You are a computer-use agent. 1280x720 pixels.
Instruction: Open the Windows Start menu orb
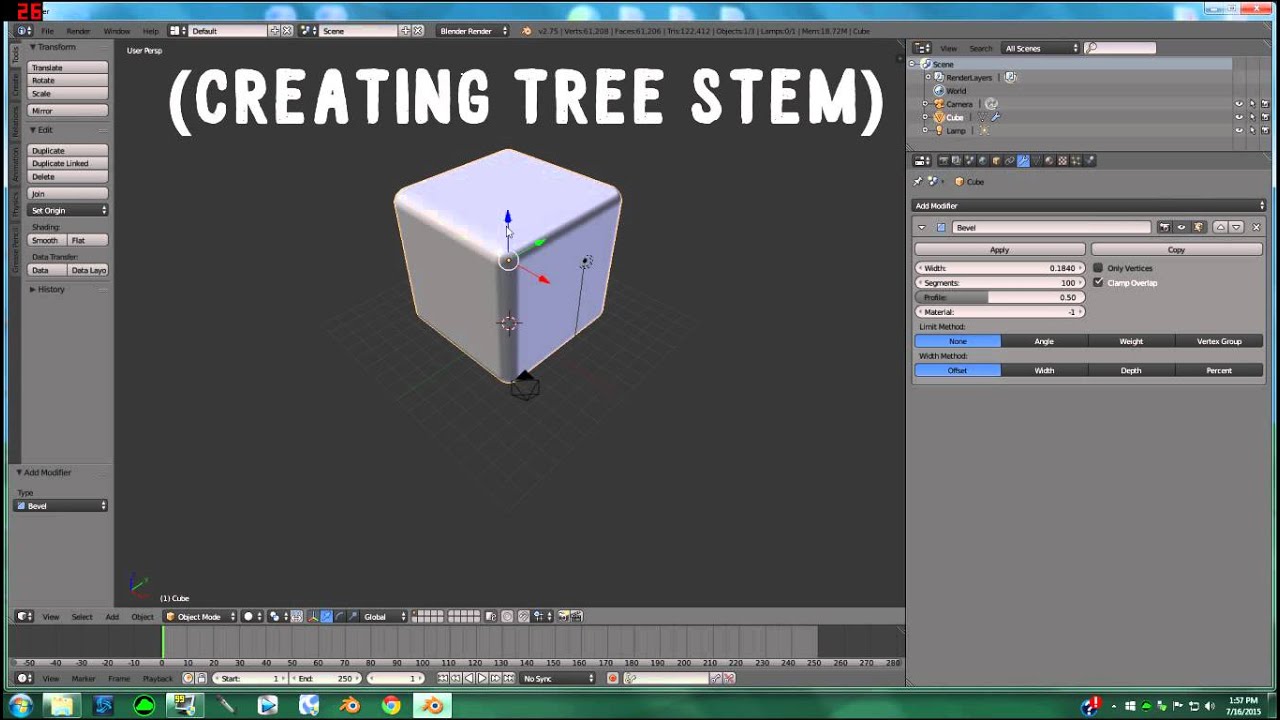[x=20, y=705]
